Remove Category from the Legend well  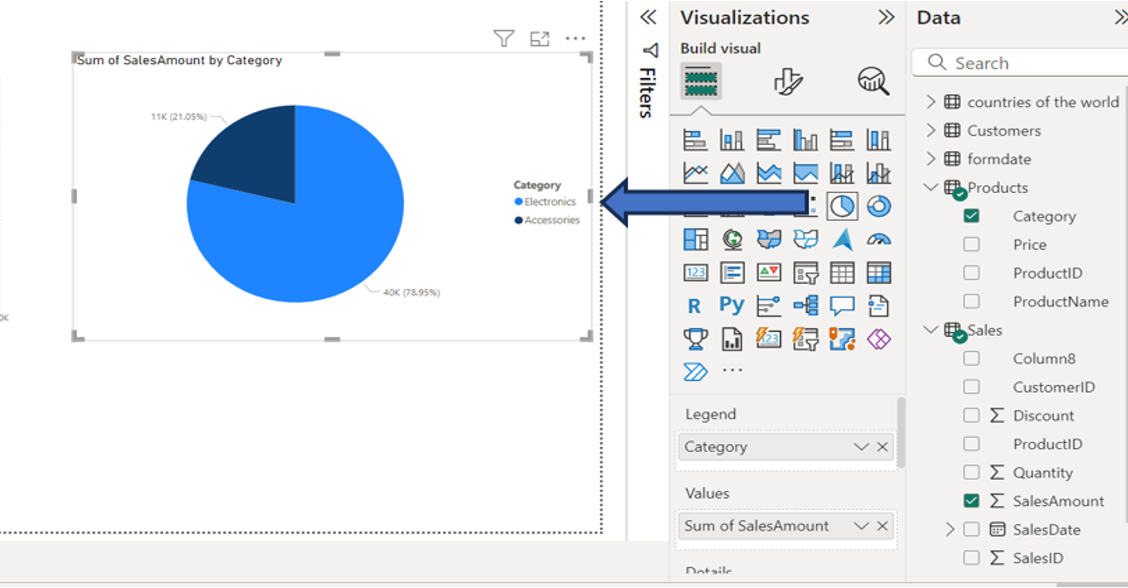tap(882, 446)
